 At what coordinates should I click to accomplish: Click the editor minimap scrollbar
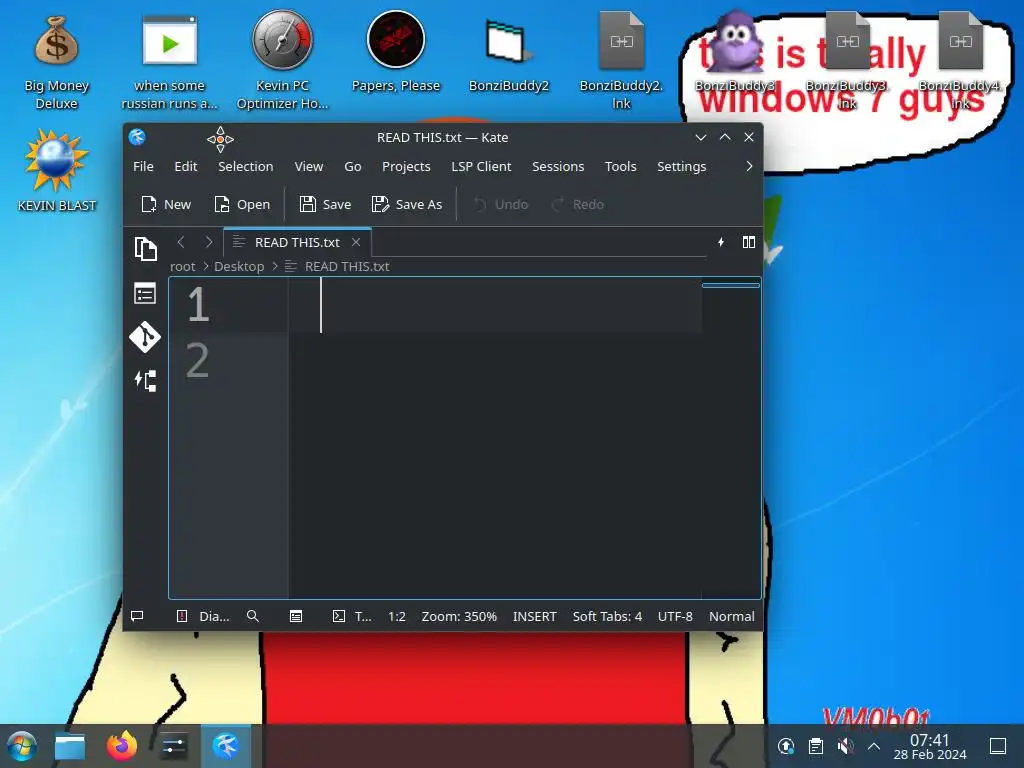(x=731, y=438)
